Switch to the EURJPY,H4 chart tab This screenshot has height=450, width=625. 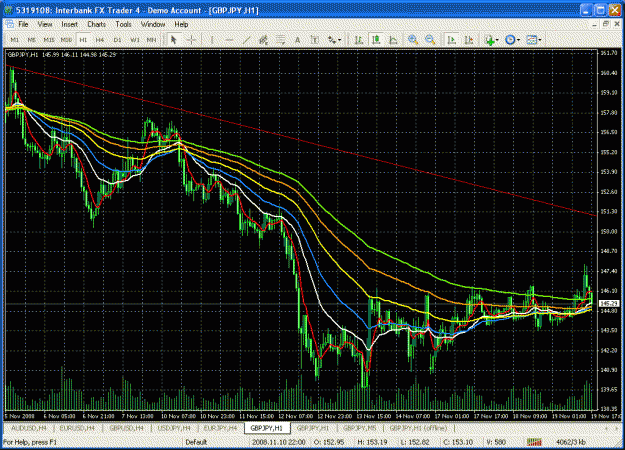click(x=220, y=428)
